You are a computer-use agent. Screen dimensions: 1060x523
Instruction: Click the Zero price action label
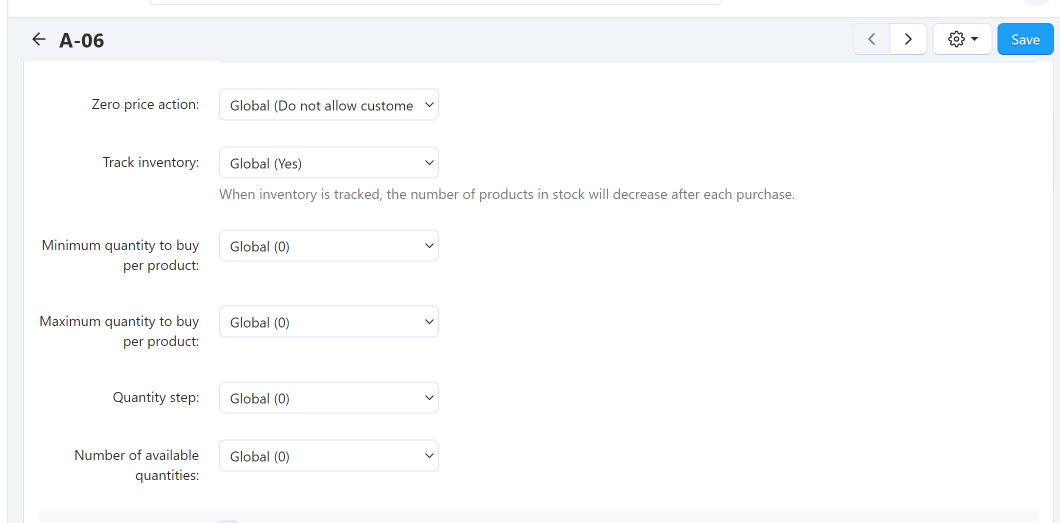click(x=145, y=105)
